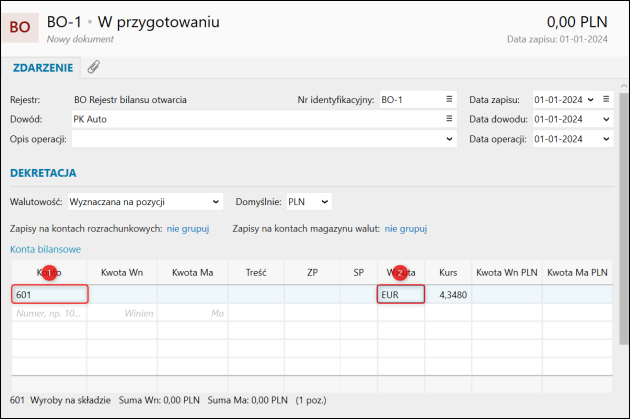Click the Kwota Wn PLN column header
Screen dimensions: 630x419
pyautogui.click(x=507, y=272)
